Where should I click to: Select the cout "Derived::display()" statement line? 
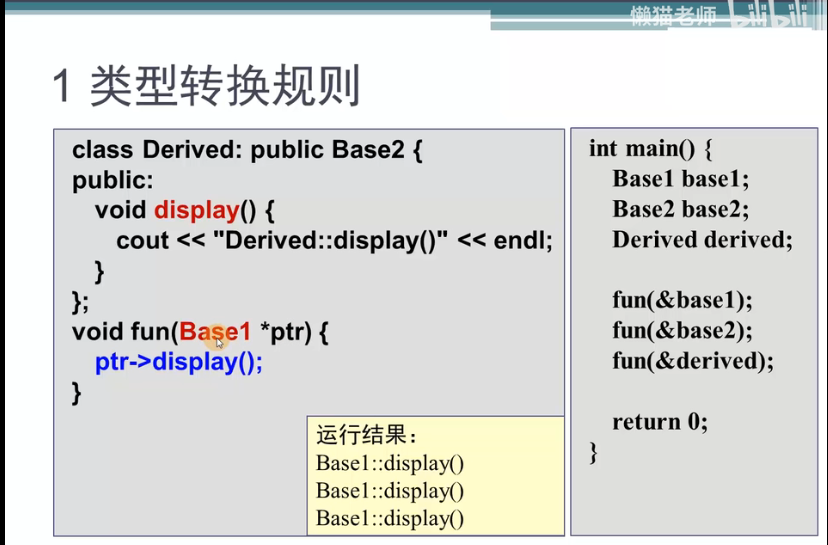click(x=334, y=241)
